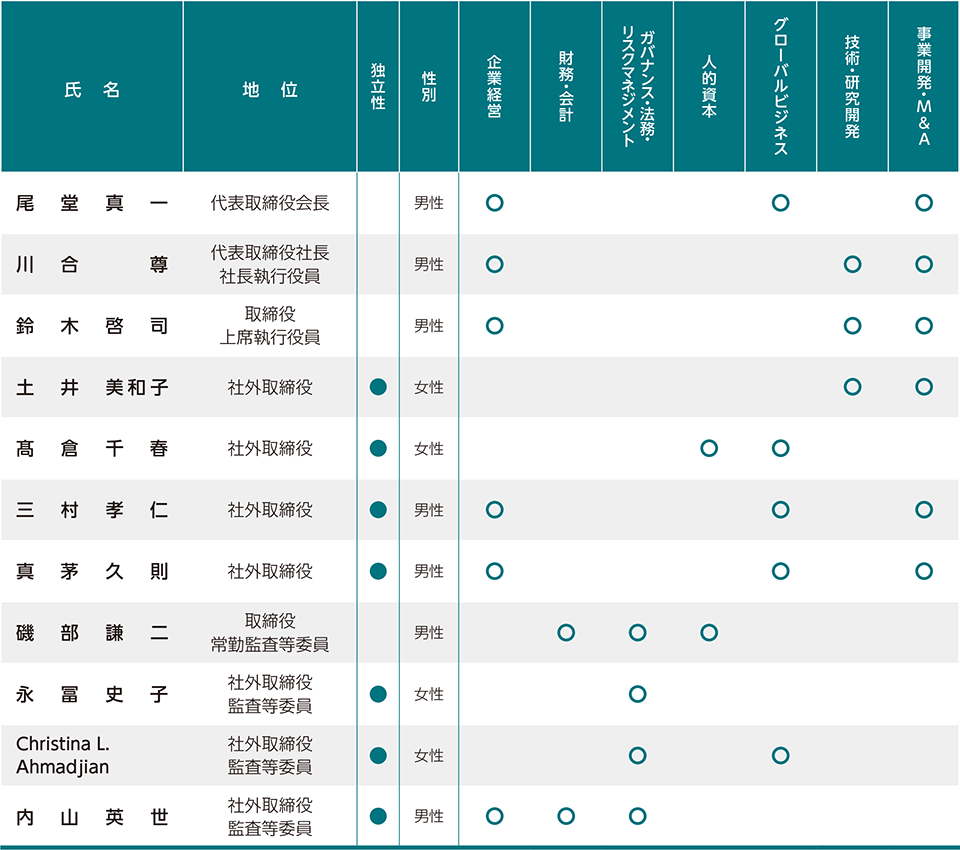Click the 地位 column header
The width and height of the screenshot is (960, 850).
[x=270, y=86]
